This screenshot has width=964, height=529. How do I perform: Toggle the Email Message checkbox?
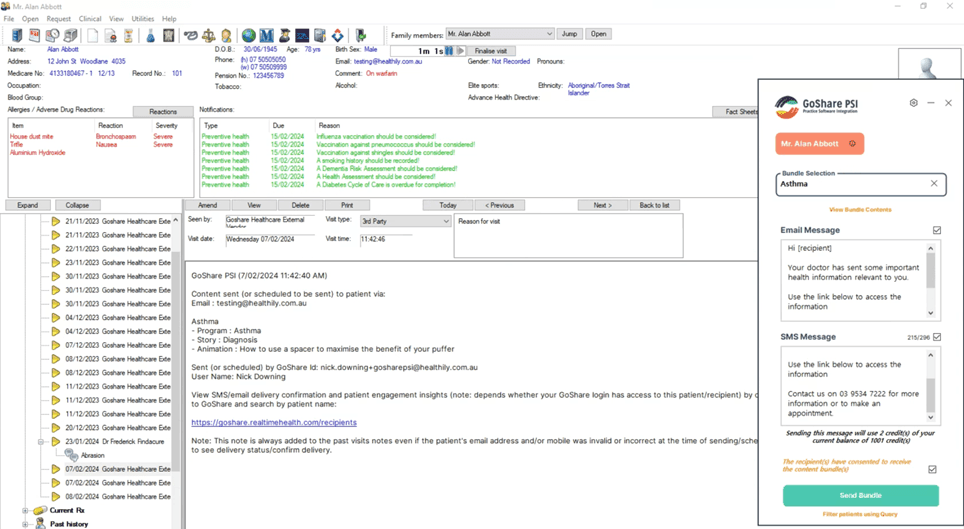[x=937, y=230]
